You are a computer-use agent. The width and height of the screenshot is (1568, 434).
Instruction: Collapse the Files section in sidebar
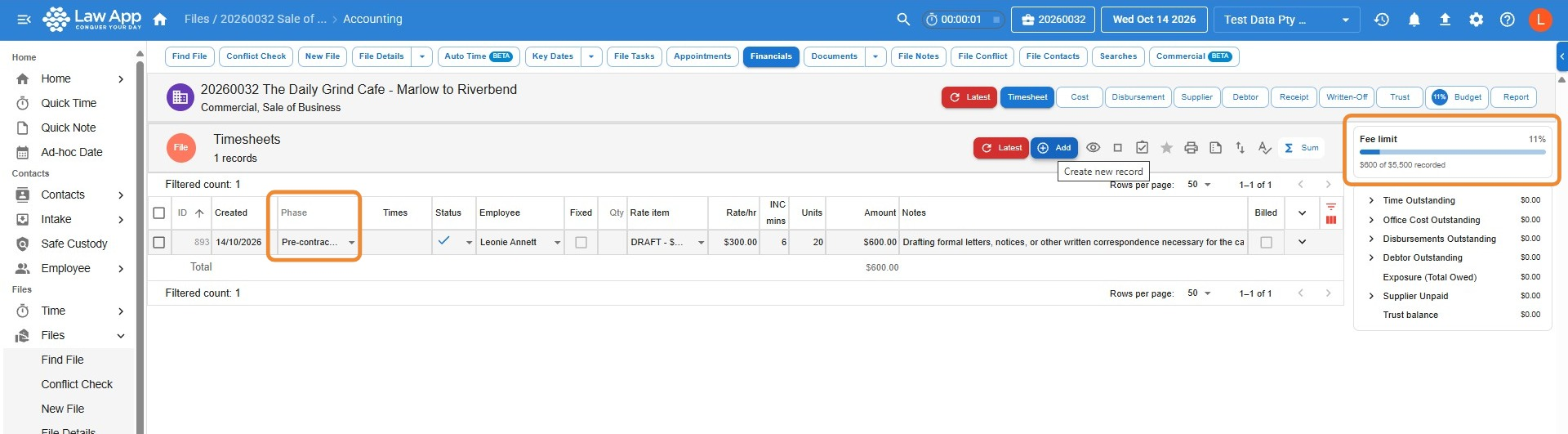point(121,336)
